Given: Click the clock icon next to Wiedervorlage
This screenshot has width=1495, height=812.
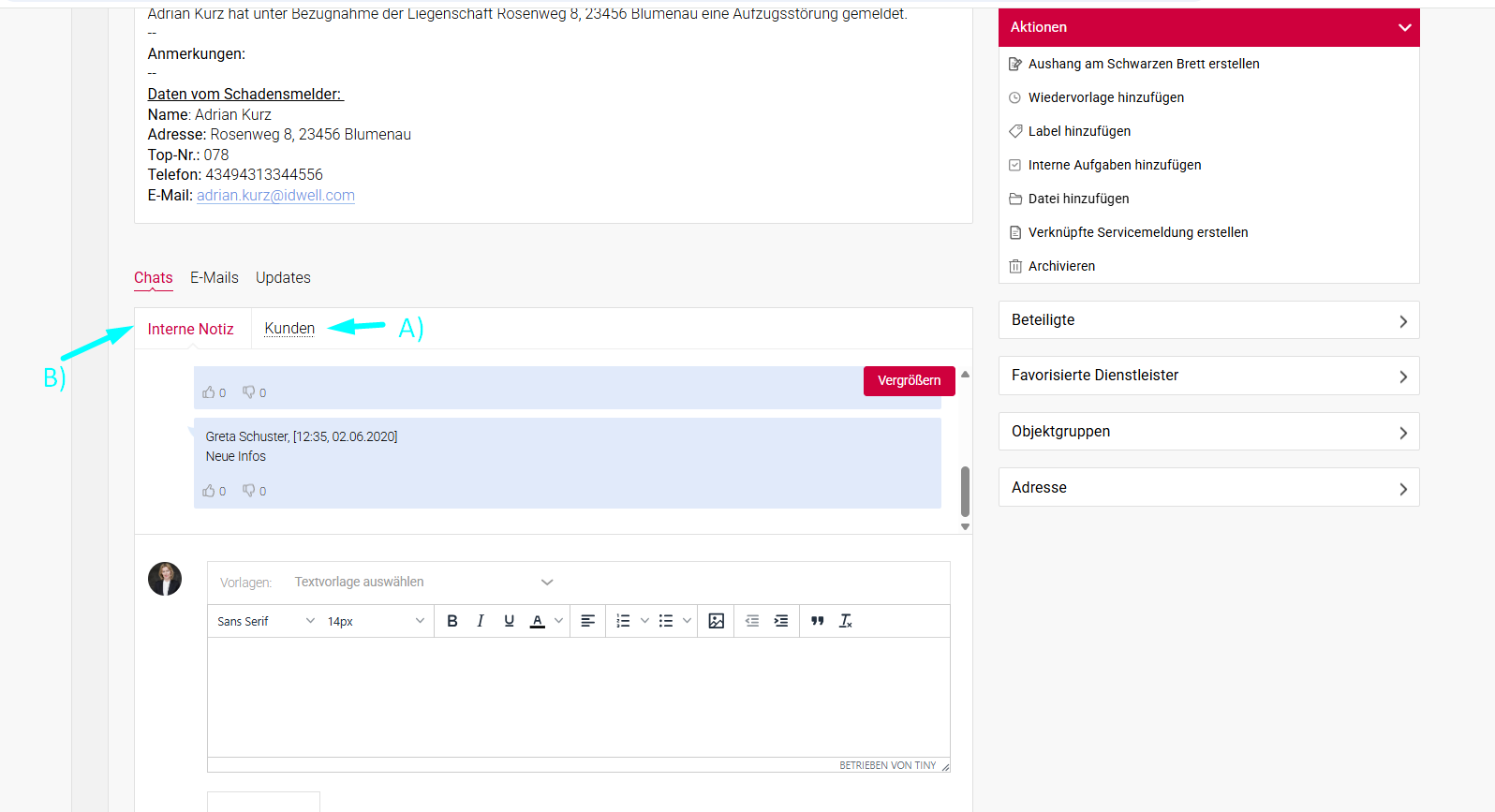Looking at the screenshot, I should 1015,97.
